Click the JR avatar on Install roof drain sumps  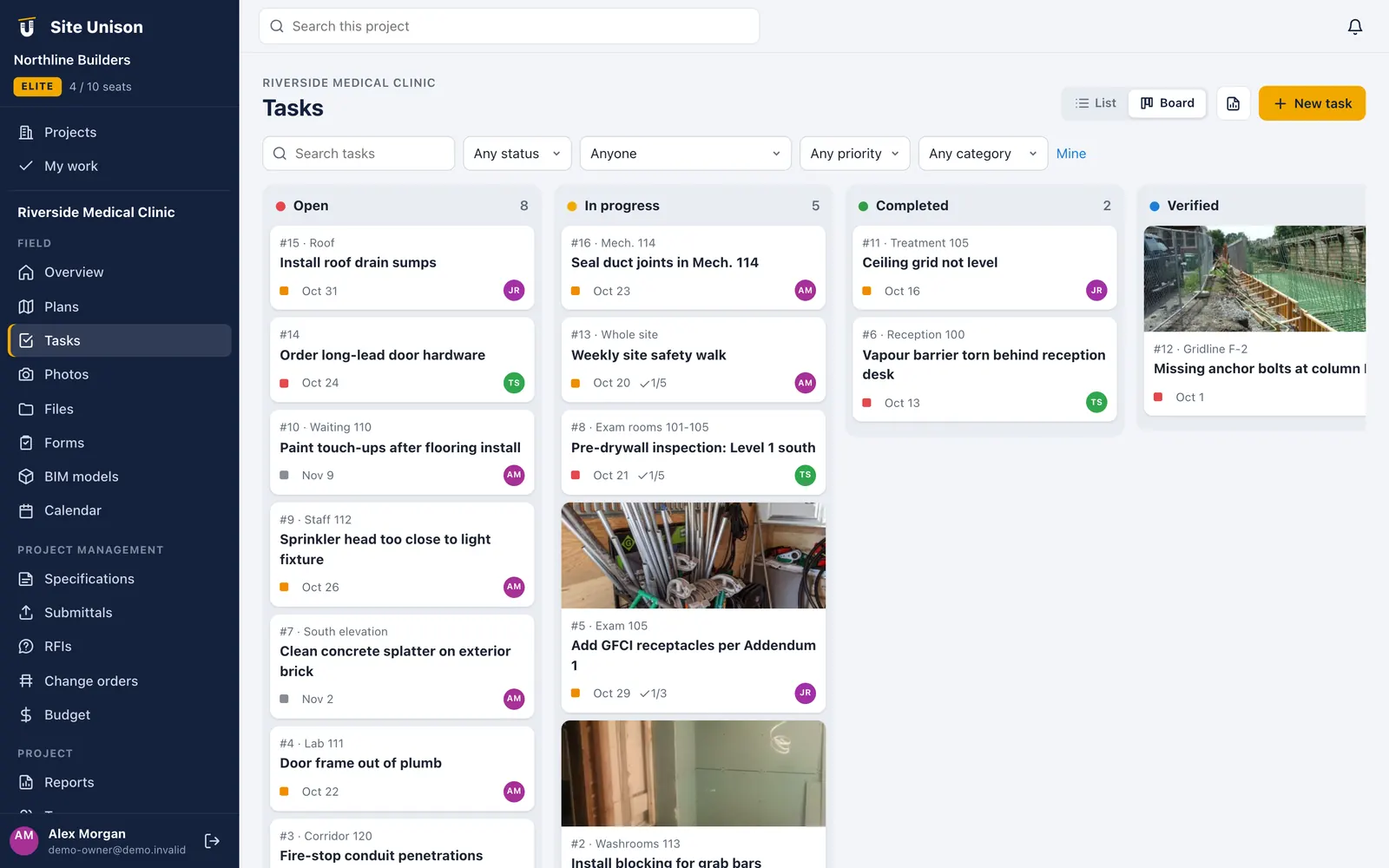pos(514,291)
